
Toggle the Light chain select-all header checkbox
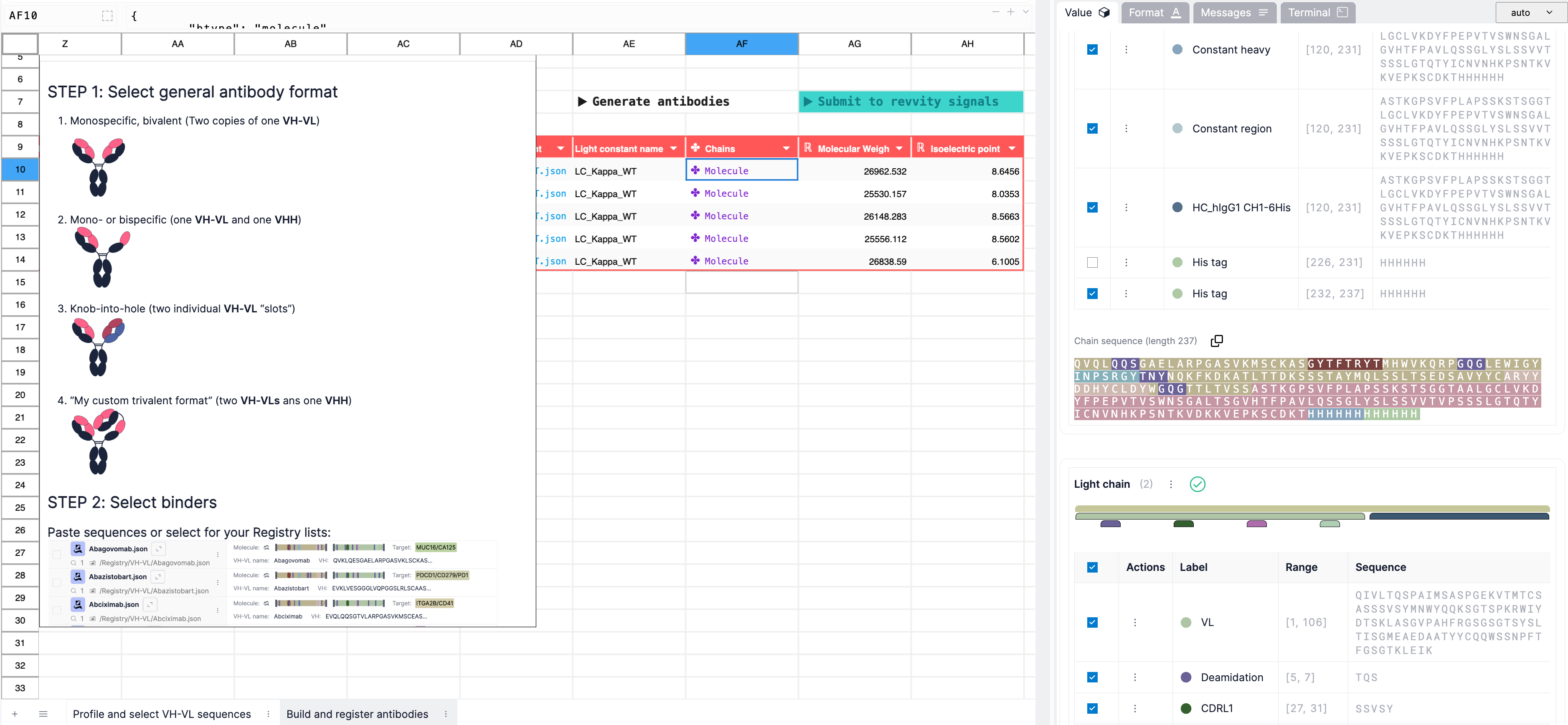(x=1092, y=567)
